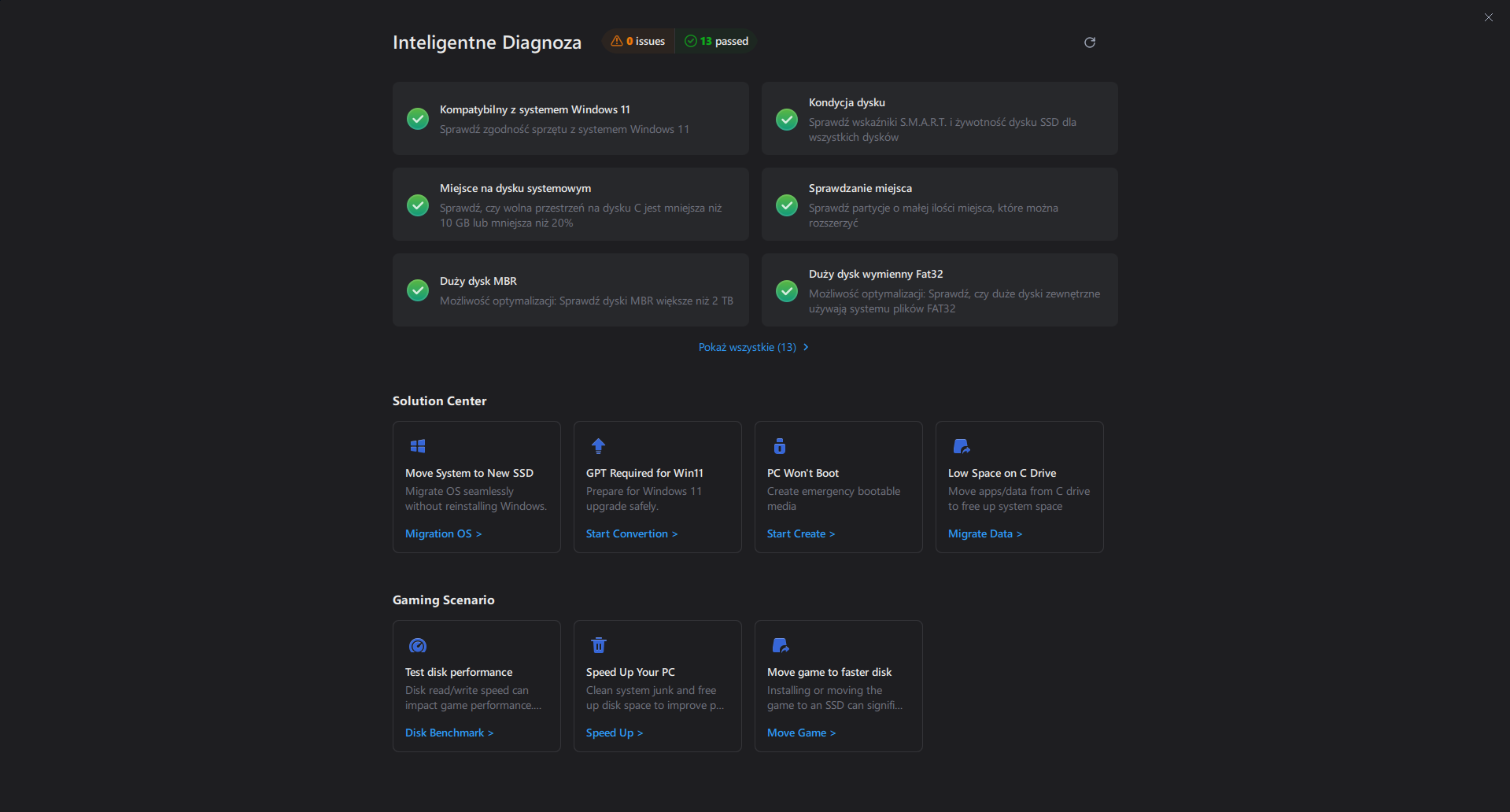Screen dimensions: 1510x812
Task: Click the move icon on Move game card
Action: pos(781,645)
